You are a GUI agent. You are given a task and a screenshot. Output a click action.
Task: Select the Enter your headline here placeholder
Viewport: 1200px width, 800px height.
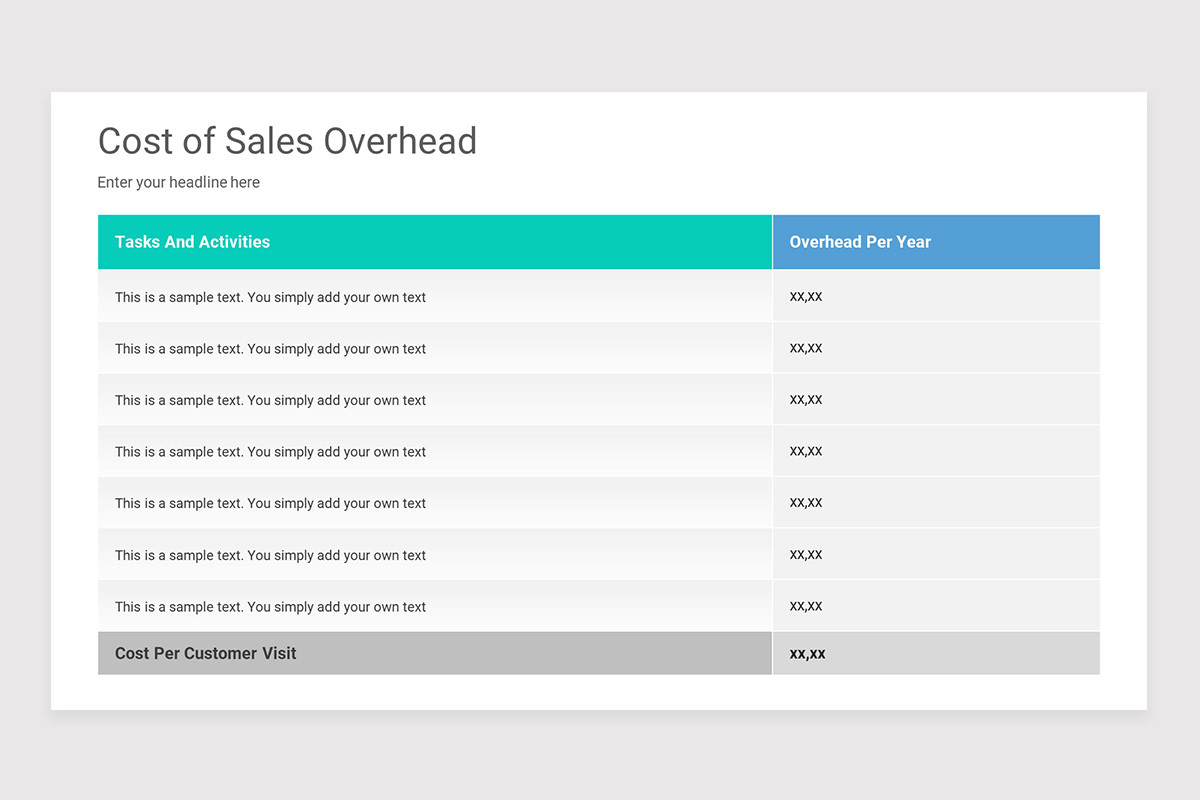pos(178,182)
